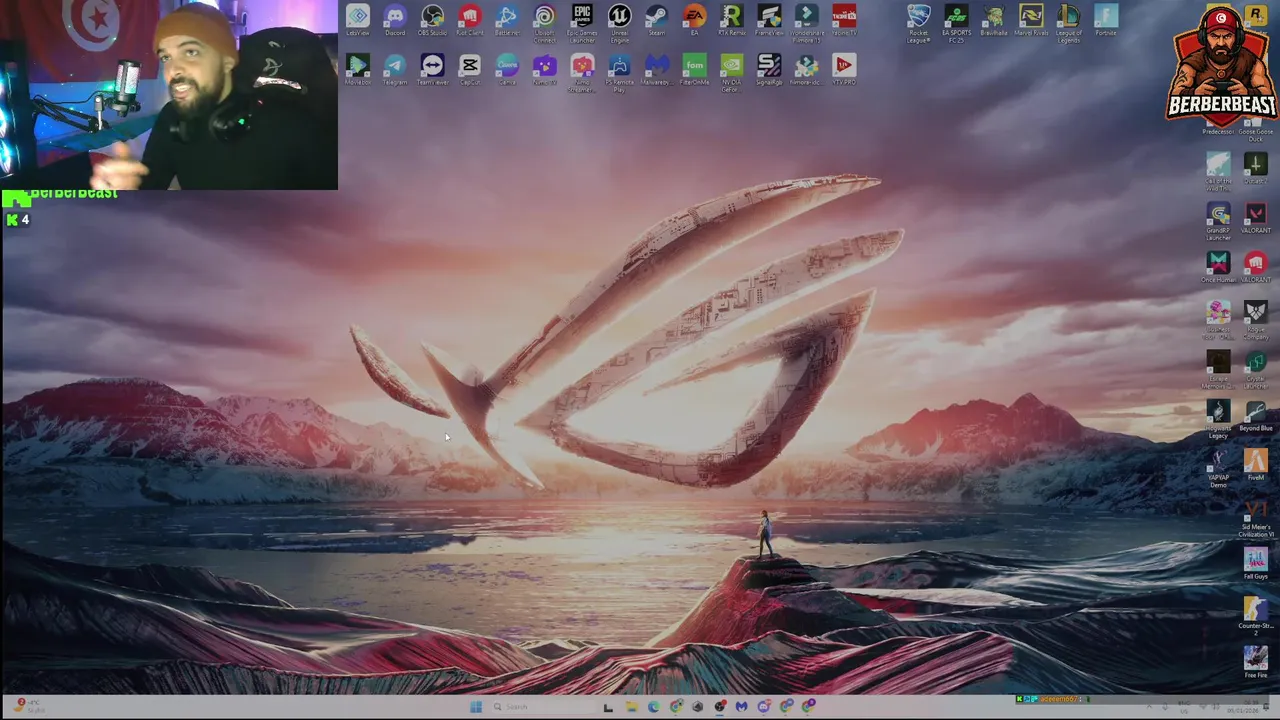This screenshot has width=1280, height=720.
Task: Select the Once Human icon
Action: point(1218,266)
